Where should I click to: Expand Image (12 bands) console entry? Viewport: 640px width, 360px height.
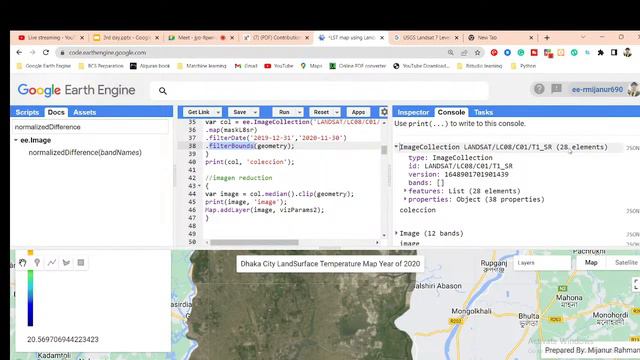[396, 233]
